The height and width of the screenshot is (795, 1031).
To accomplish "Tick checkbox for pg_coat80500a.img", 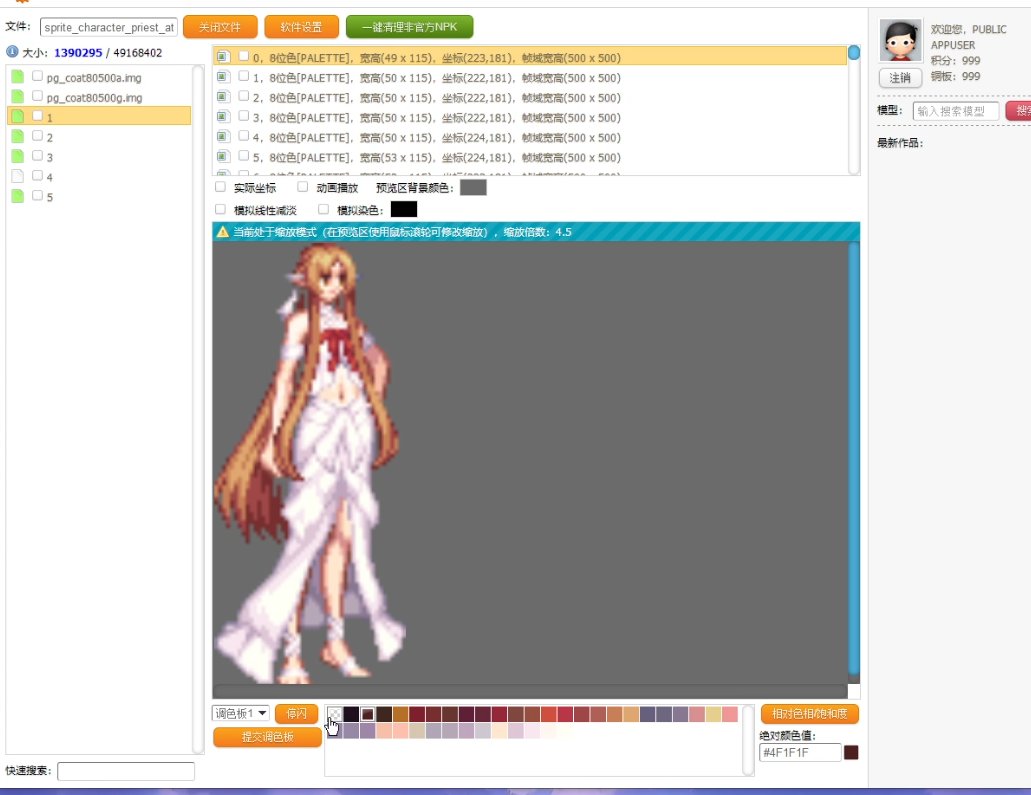I will pyautogui.click(x=37, y=76).
